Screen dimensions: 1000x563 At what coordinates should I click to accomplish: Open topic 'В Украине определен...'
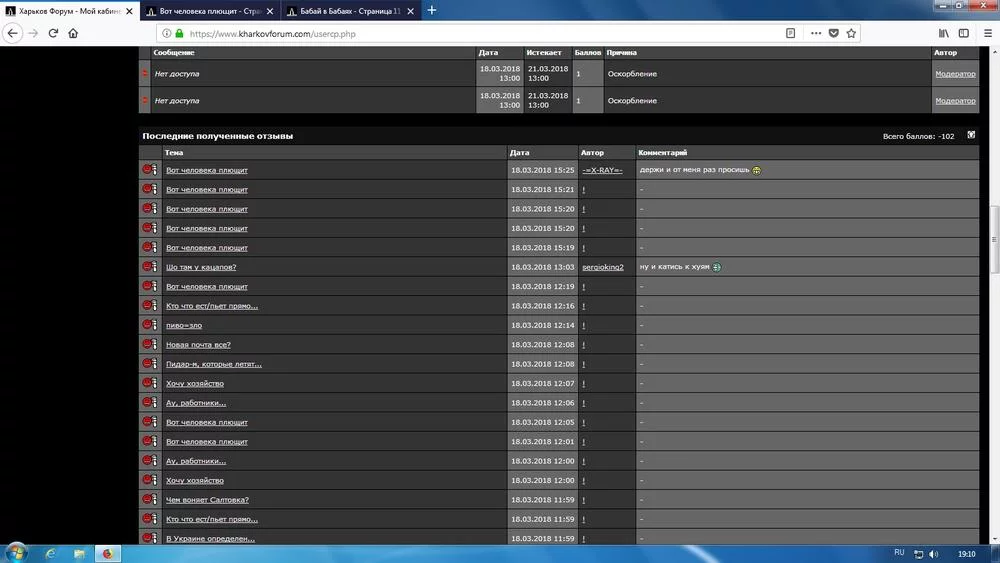click(210, 539)
